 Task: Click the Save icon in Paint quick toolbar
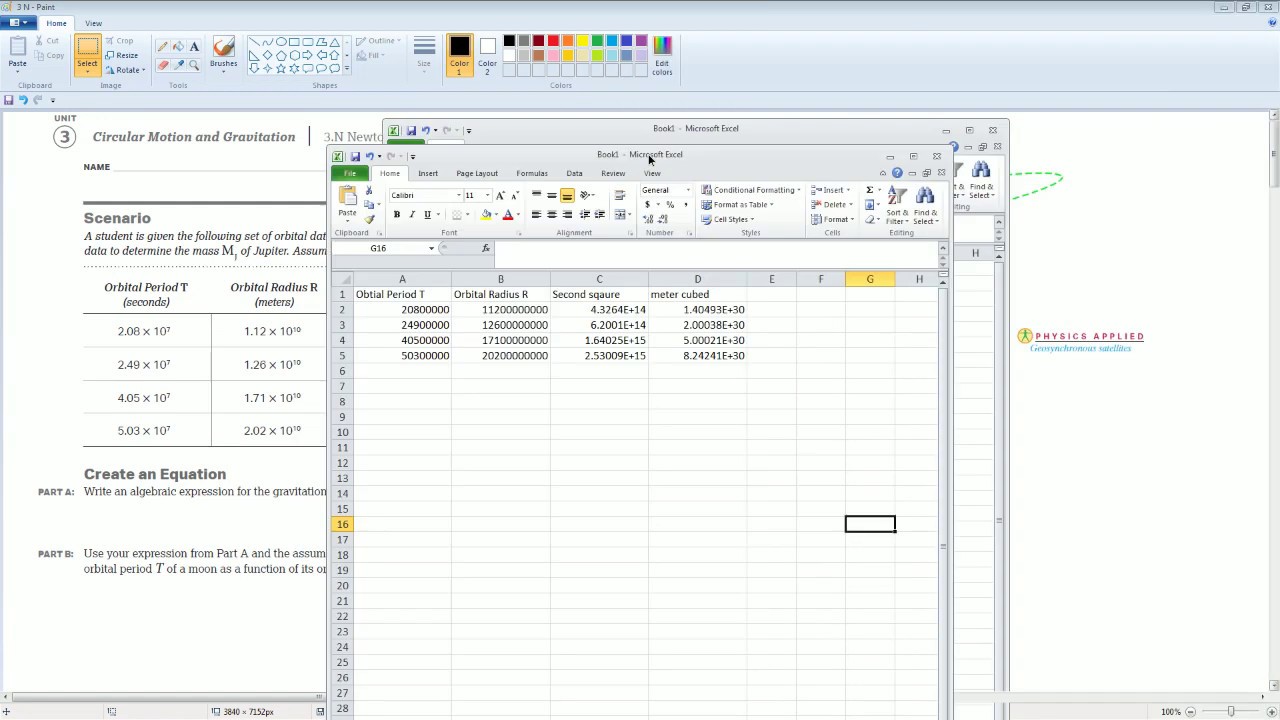[9, 100]
